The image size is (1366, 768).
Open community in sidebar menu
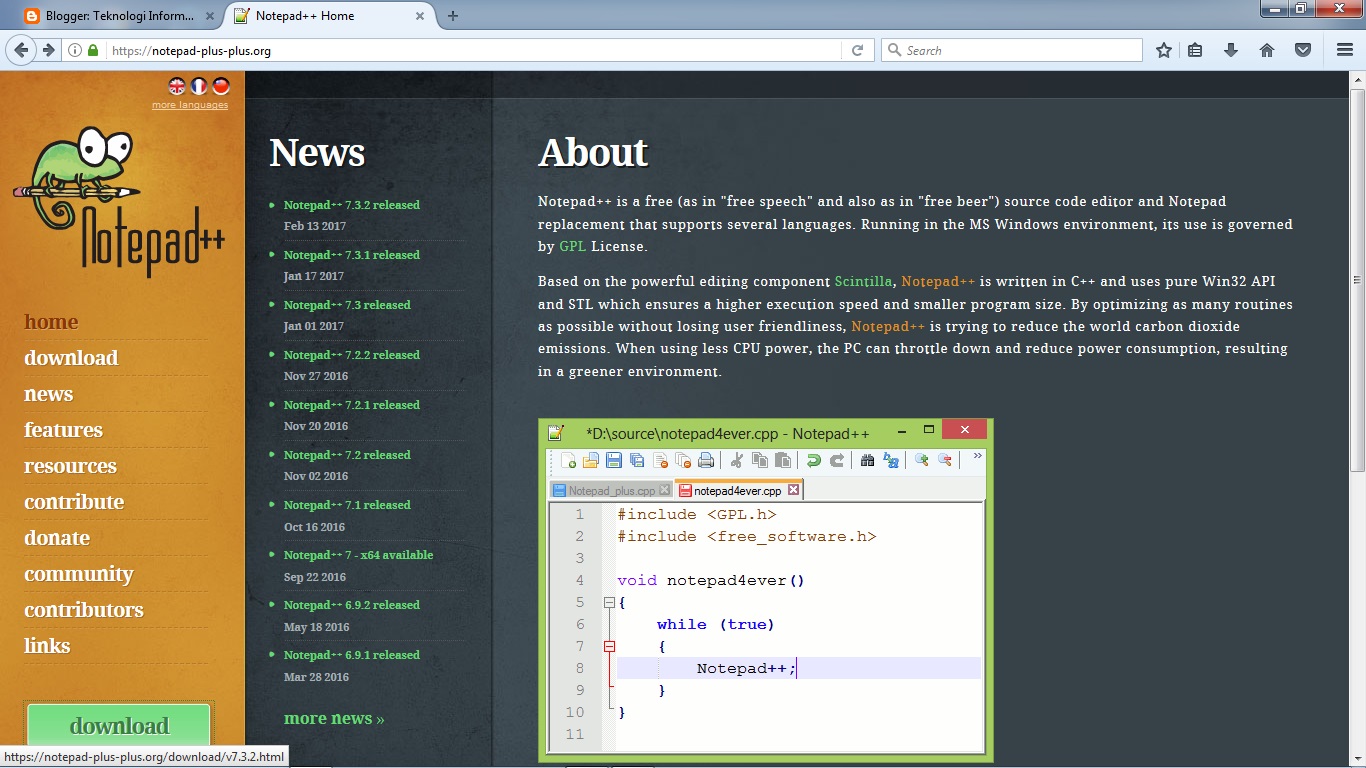click(x=79, y=574)
